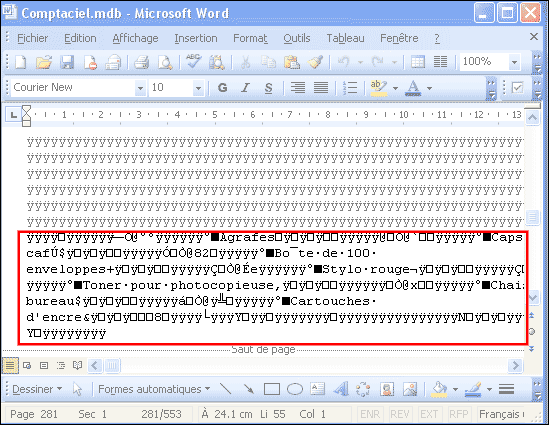549x425 pixels.
Task: Insert a table with the table icon
Action: [x=418, y=62]
